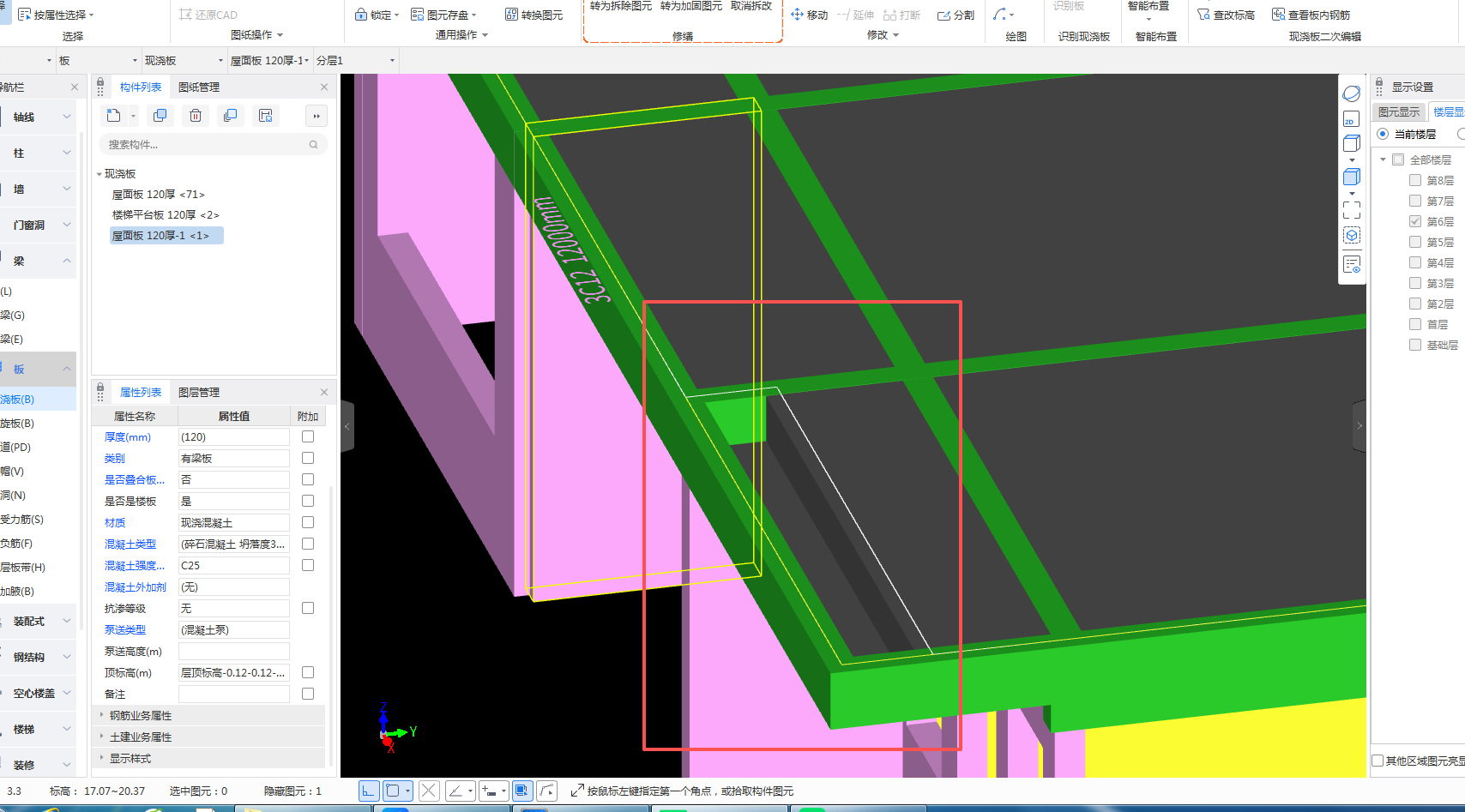The height and width of the screenshot is (812, 1465).
Task: Tick the 附加 checkbox for 材质
Action: tap(308, 522)
